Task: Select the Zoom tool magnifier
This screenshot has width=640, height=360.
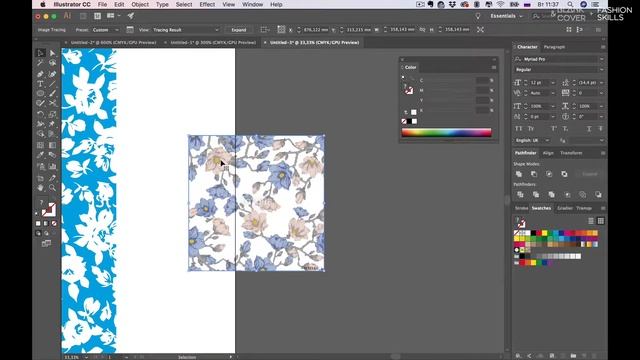Action: [x=52, y=188]
